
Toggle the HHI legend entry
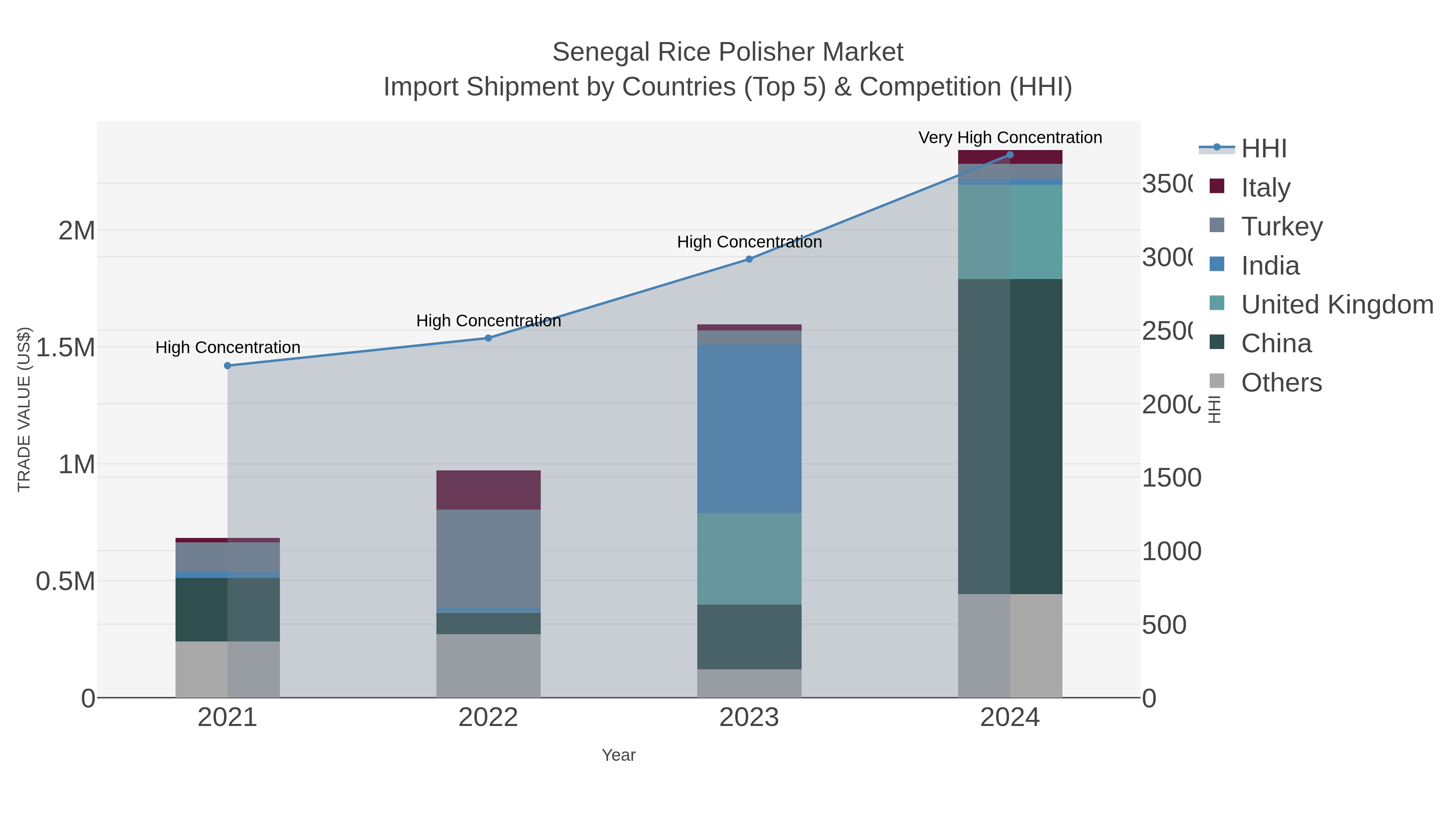pyautogui.click(x=1242, y=148)
